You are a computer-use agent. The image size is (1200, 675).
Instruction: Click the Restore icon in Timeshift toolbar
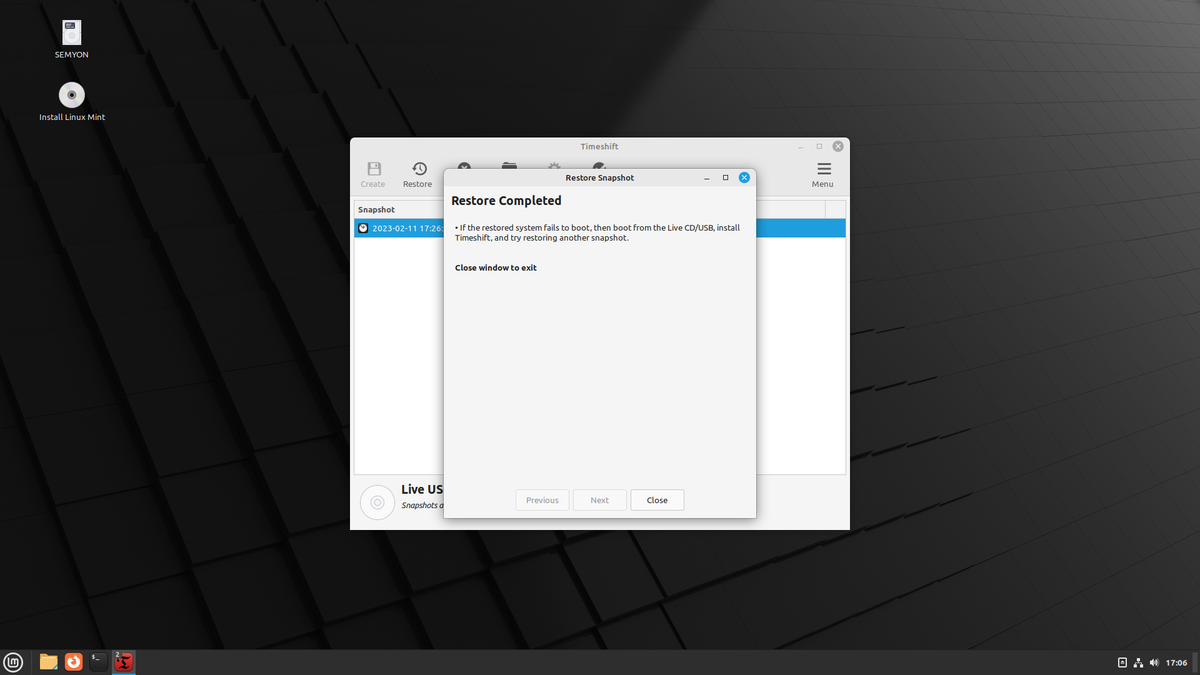pos(418,169)
